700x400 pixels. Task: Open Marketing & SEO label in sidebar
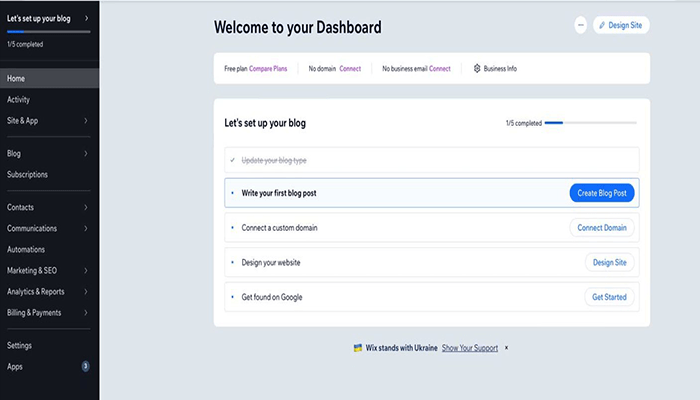click(x=32, y=271)
